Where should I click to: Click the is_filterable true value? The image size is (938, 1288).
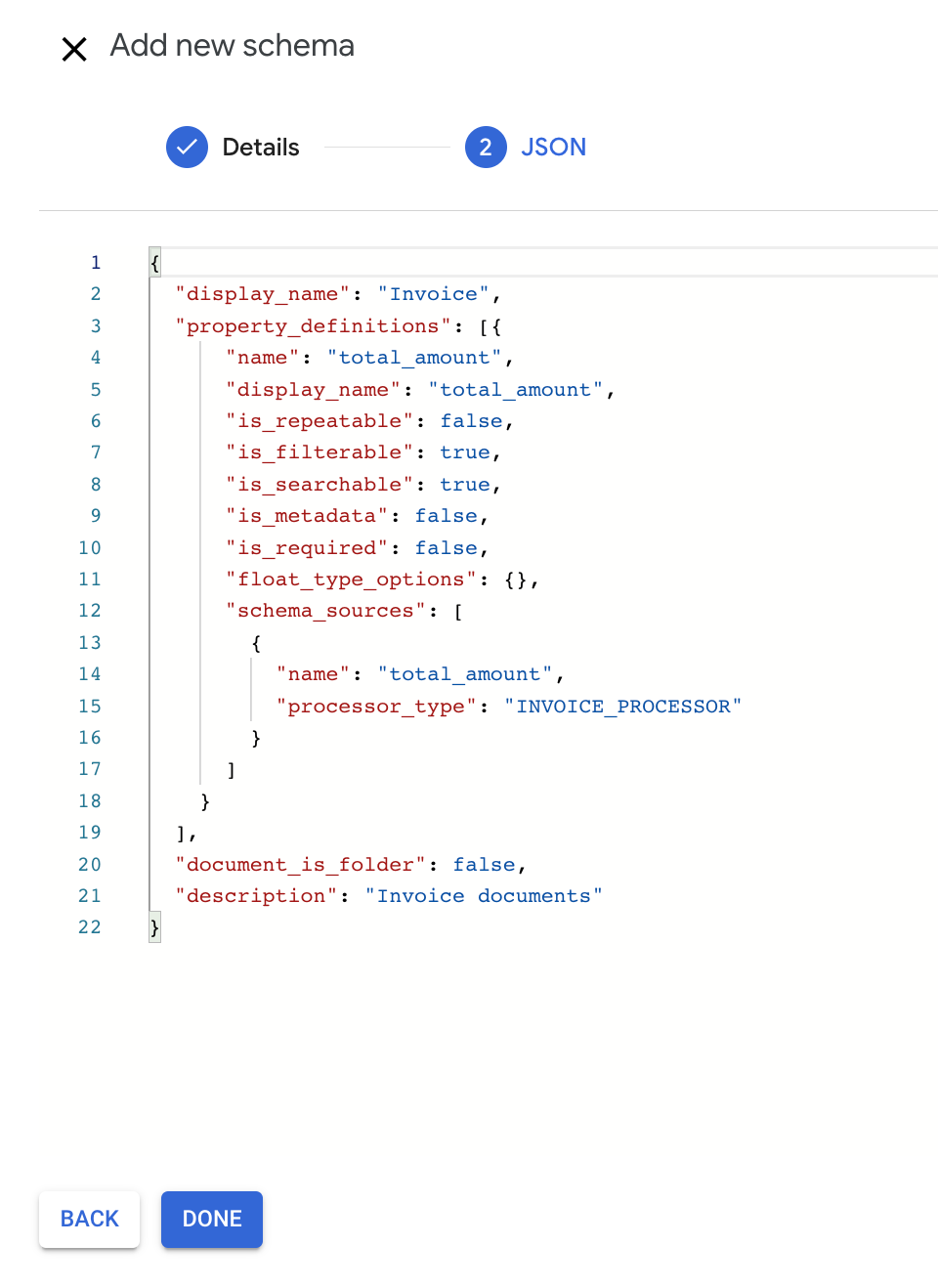[464, 452]
